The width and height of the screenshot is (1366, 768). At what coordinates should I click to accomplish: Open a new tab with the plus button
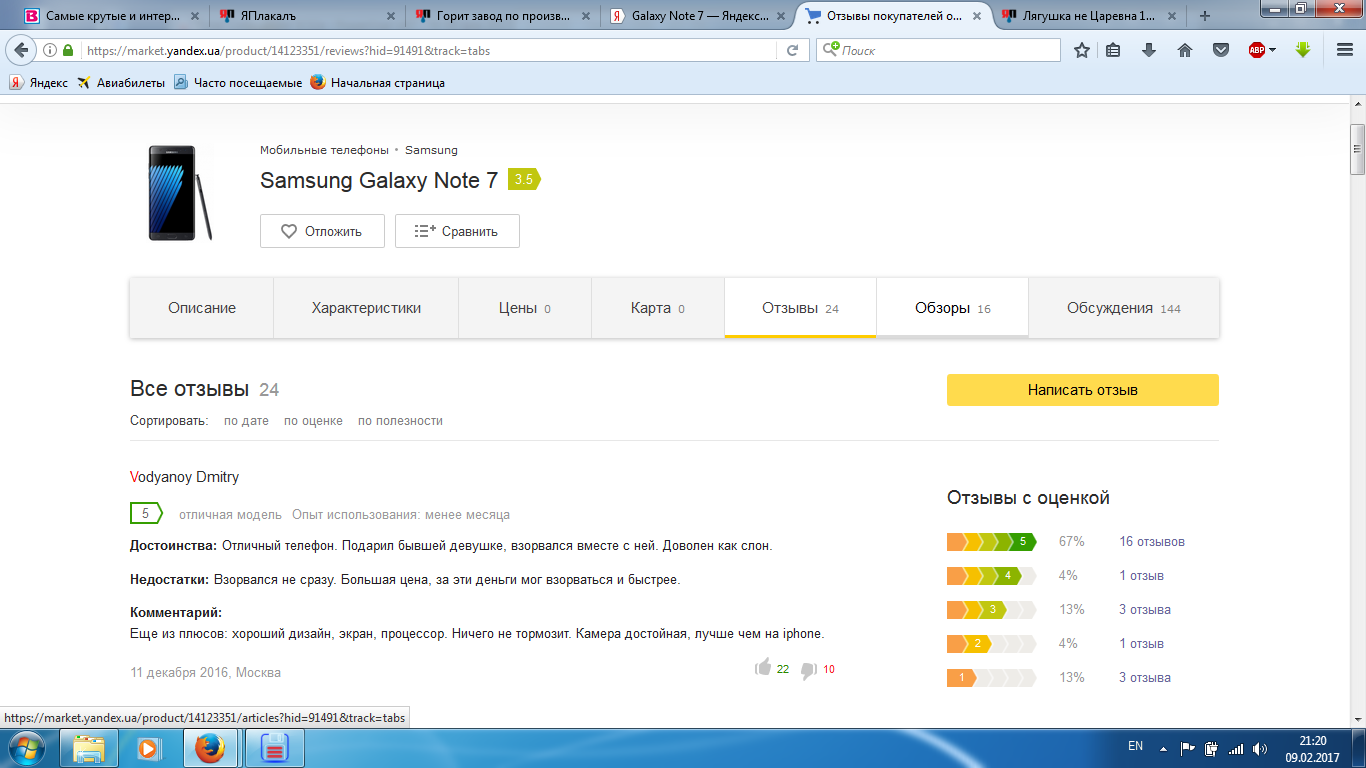1204,16
